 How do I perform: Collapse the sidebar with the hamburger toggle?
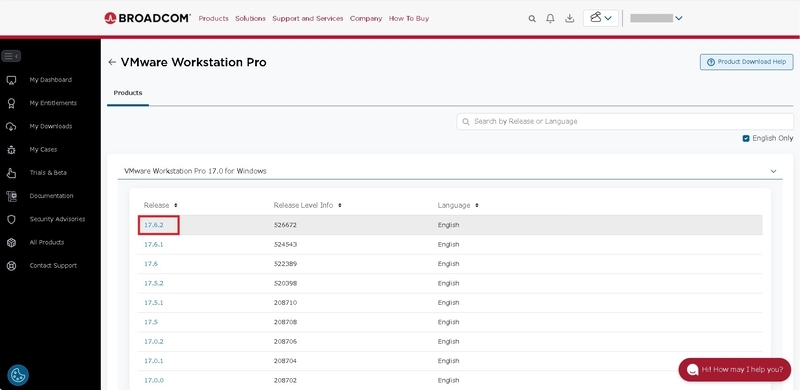[x=11, y=56]
